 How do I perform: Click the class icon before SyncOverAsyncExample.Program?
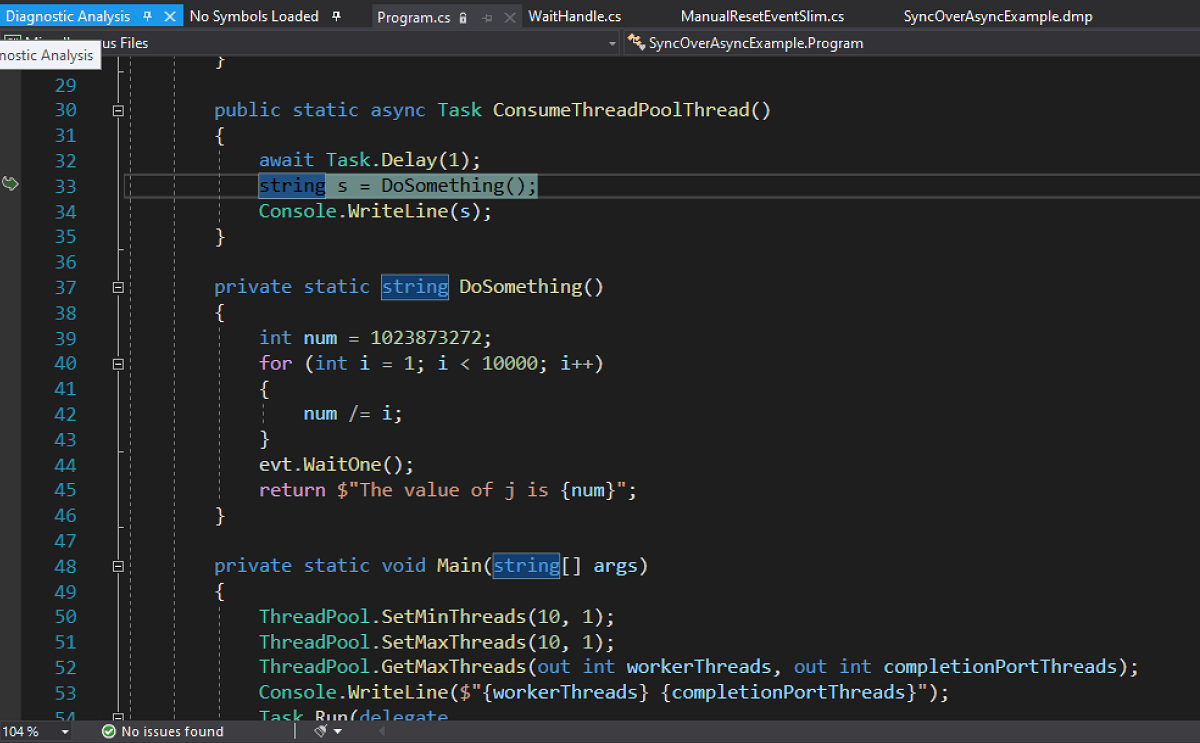point(637,43)
